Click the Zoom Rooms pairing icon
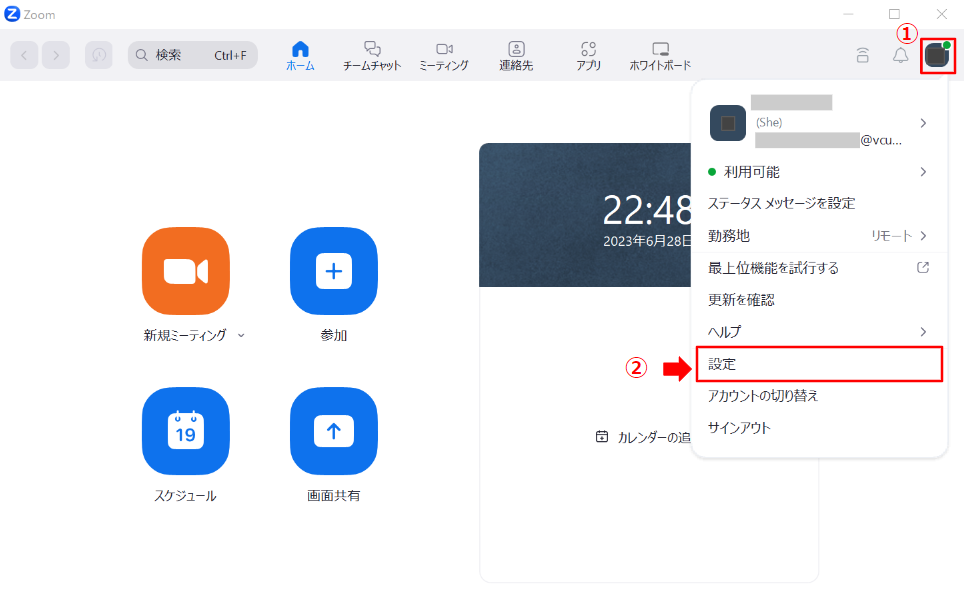The width and height of the screenshot is (964, 603). tap(863, 55)
